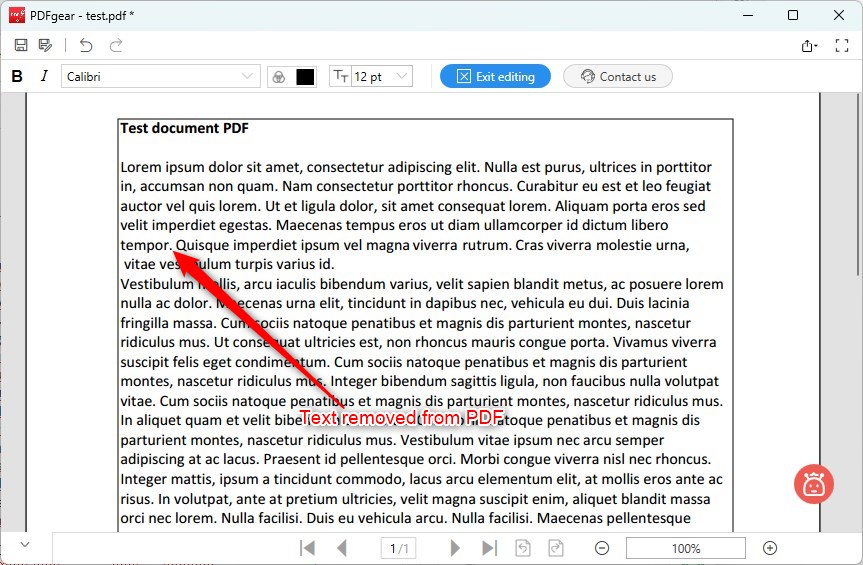Open the red AI assistant robot button
Viewport: 863px width, 565px height.
[813, 484]
